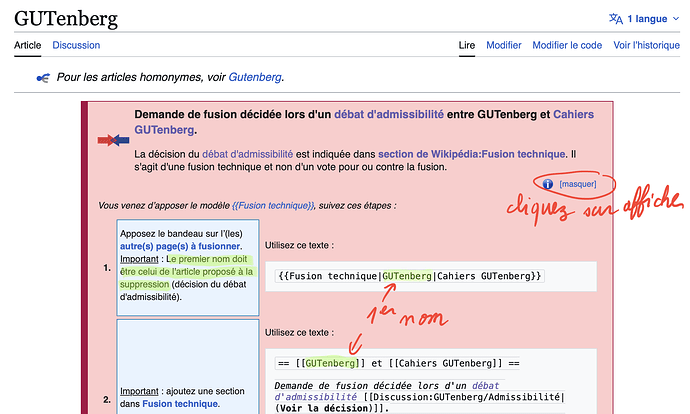Click the underlined 'Important' in step 2
The image size is (690, 414).
(139, 391)
